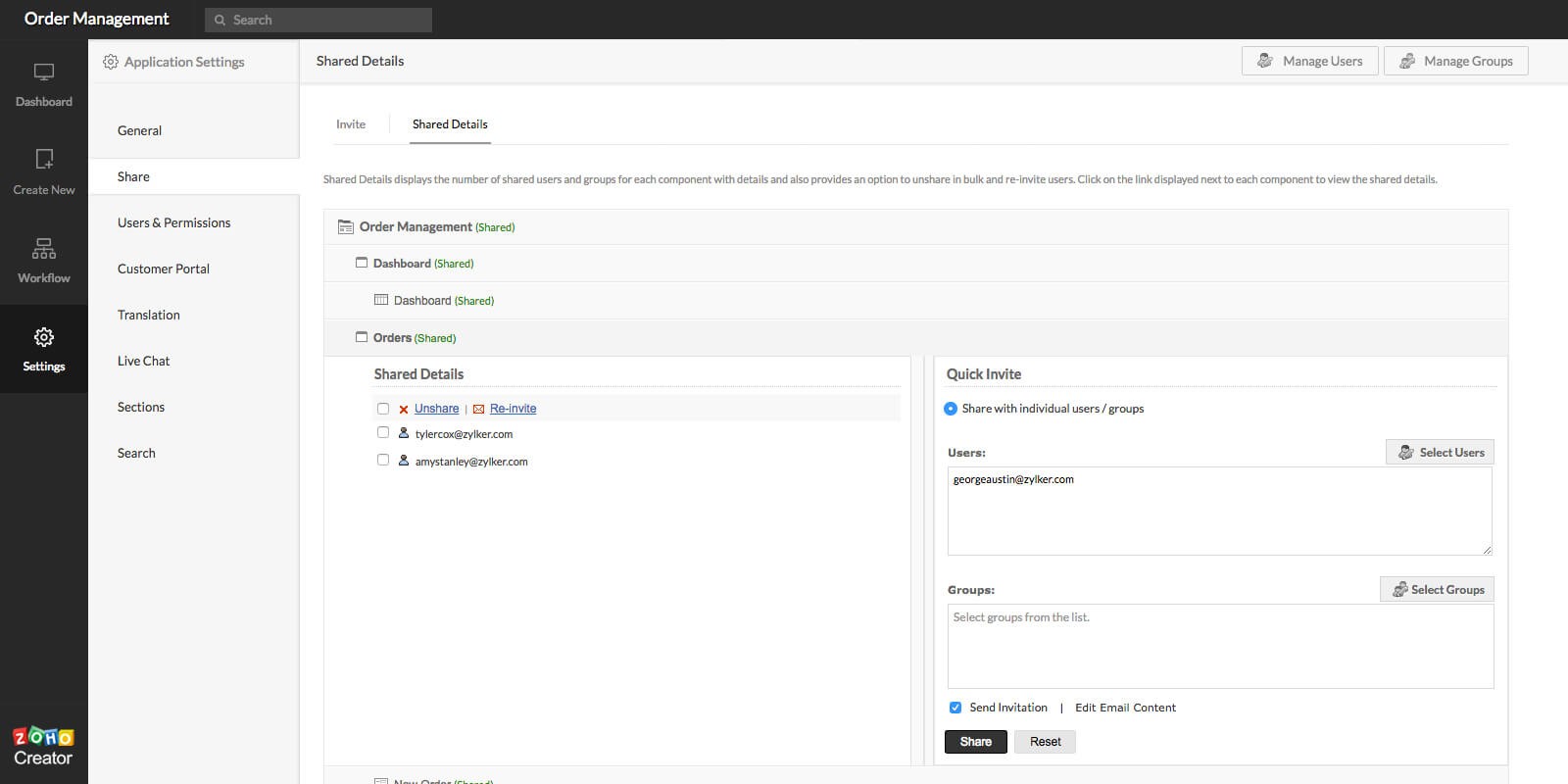The image size is (1568, 784).
Task: Click the red Unshare X icon
Action: (x=403, y=410)
